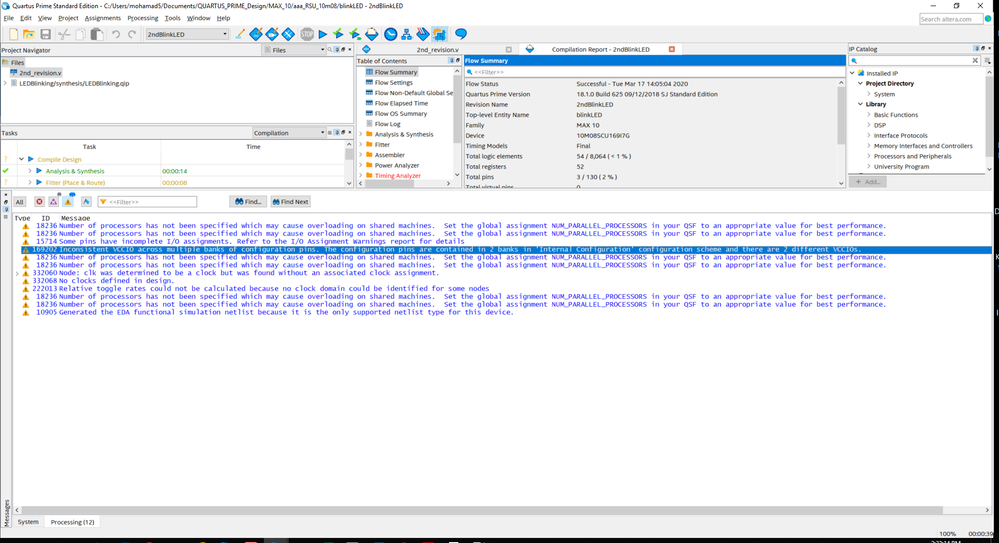Screen dimensions: 999x543
Task: Click the Start Compilation play icon
Action: coord(322,34)
